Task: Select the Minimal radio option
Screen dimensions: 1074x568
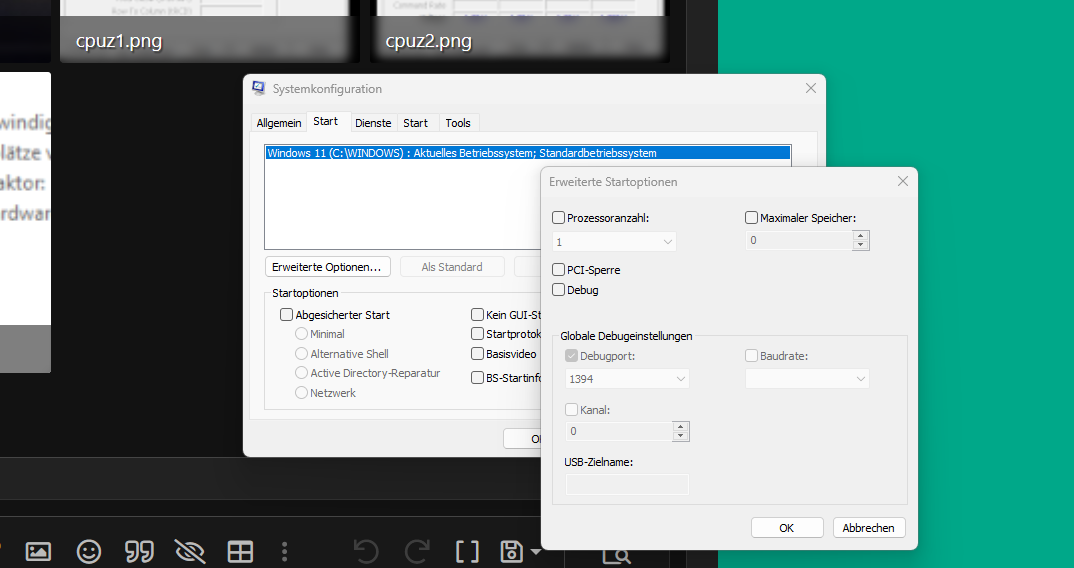Action: pos(301,334)
